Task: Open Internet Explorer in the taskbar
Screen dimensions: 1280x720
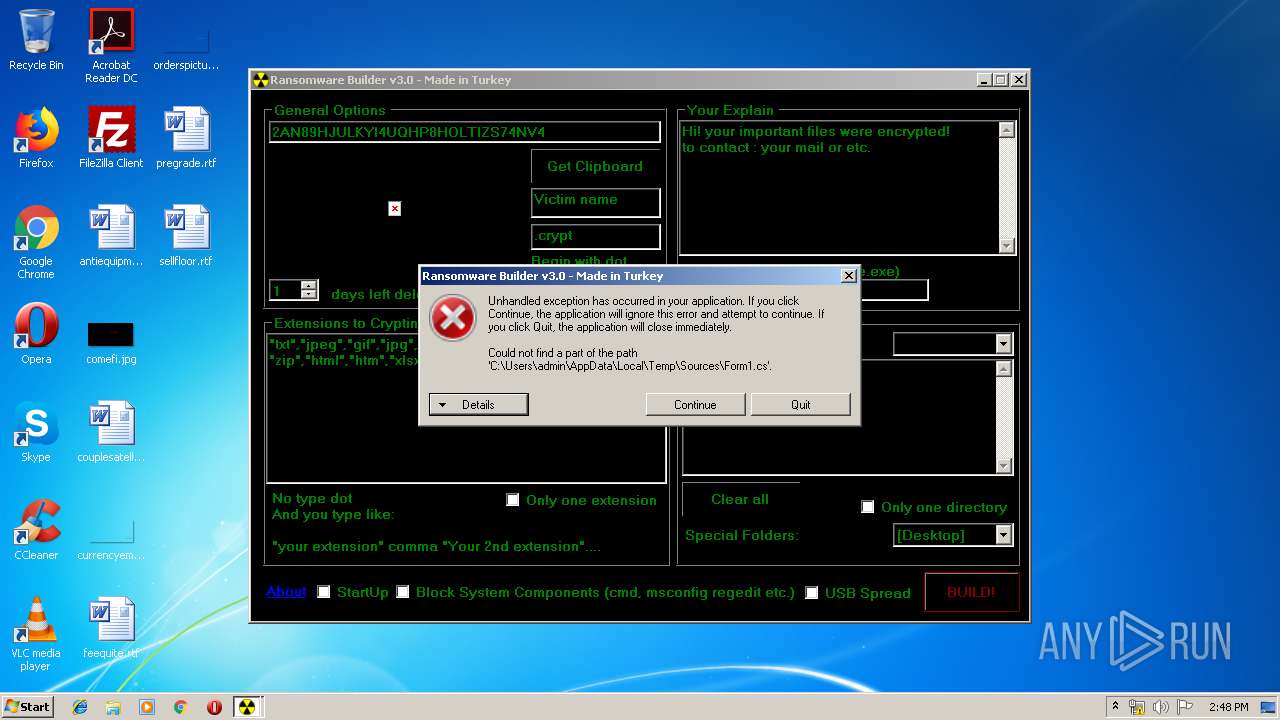Action: click(x=80, y=706)
